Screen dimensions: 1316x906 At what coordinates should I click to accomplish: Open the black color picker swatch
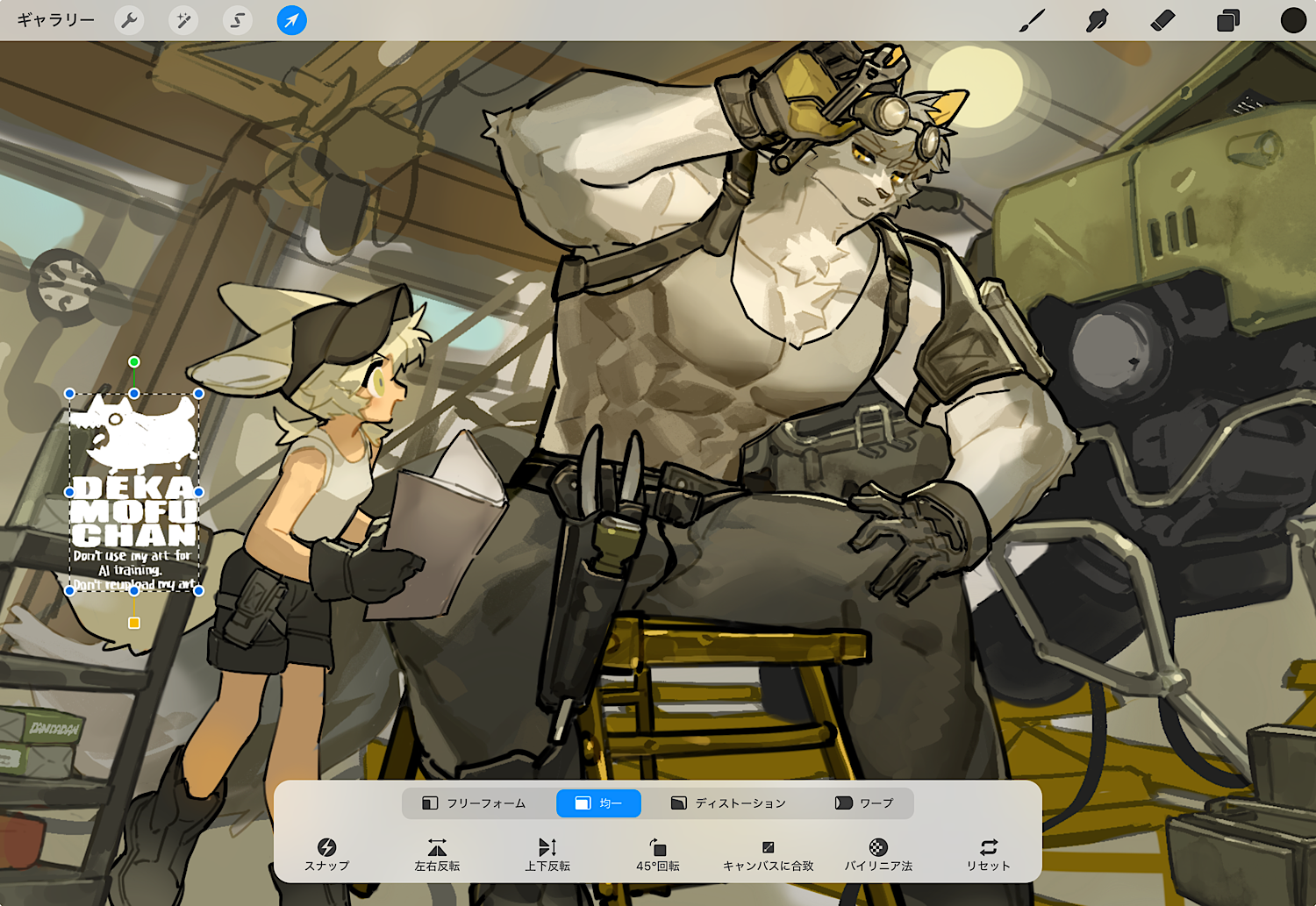pos(1292,20)
